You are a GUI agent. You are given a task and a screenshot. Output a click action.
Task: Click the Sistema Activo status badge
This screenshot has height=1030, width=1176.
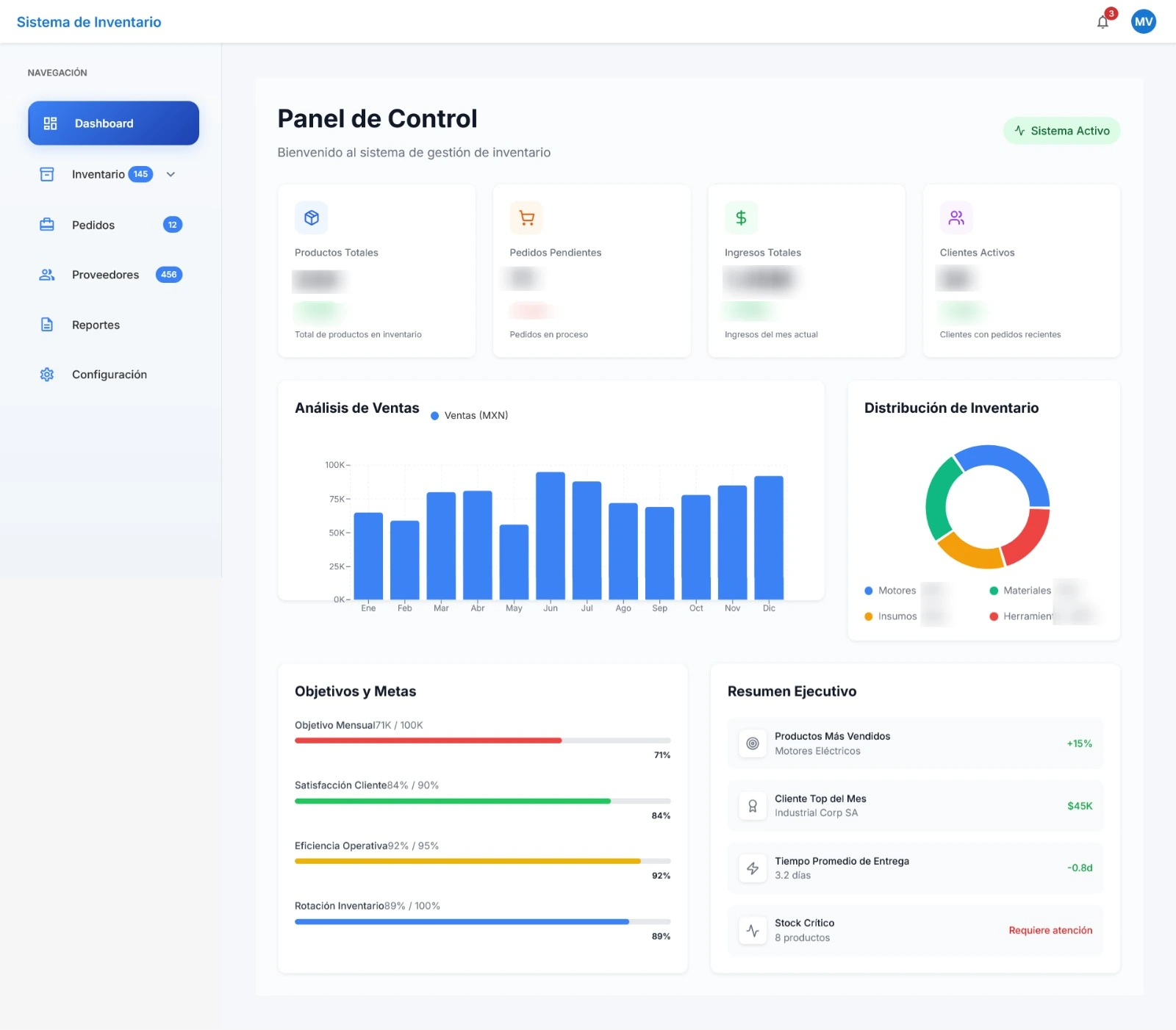[x=1061, y=130]
